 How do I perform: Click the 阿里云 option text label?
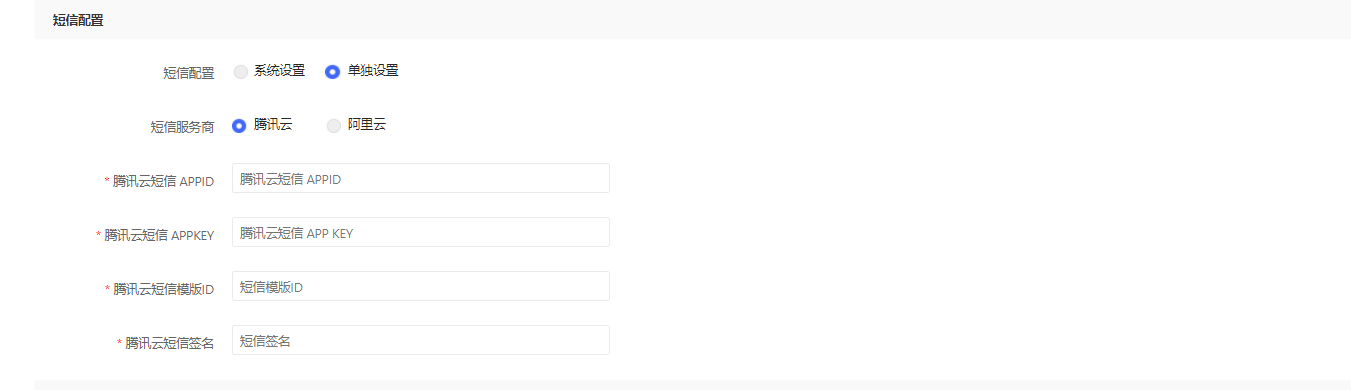(367, 125)
